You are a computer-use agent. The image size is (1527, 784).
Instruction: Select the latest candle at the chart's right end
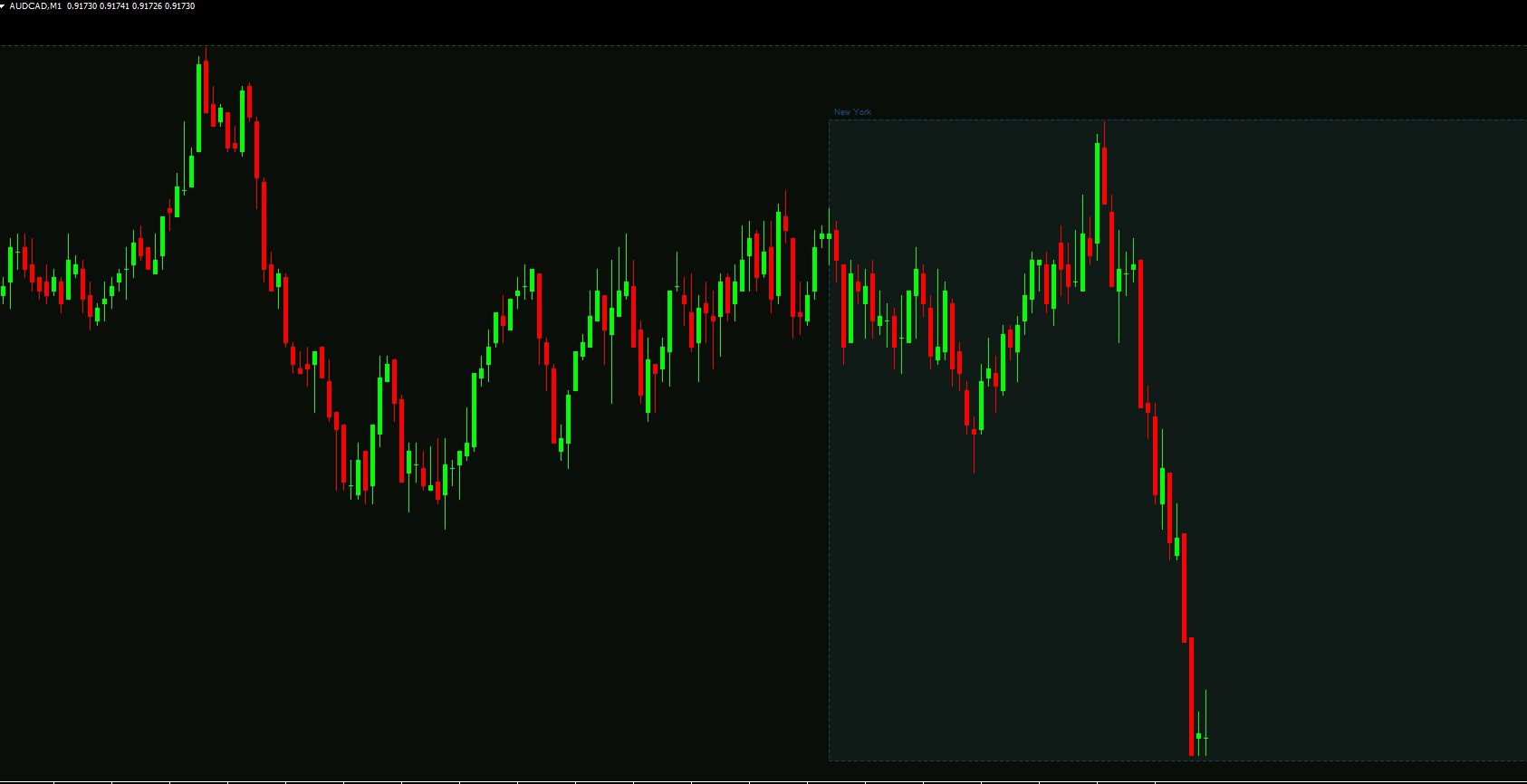coord(1205,739)
